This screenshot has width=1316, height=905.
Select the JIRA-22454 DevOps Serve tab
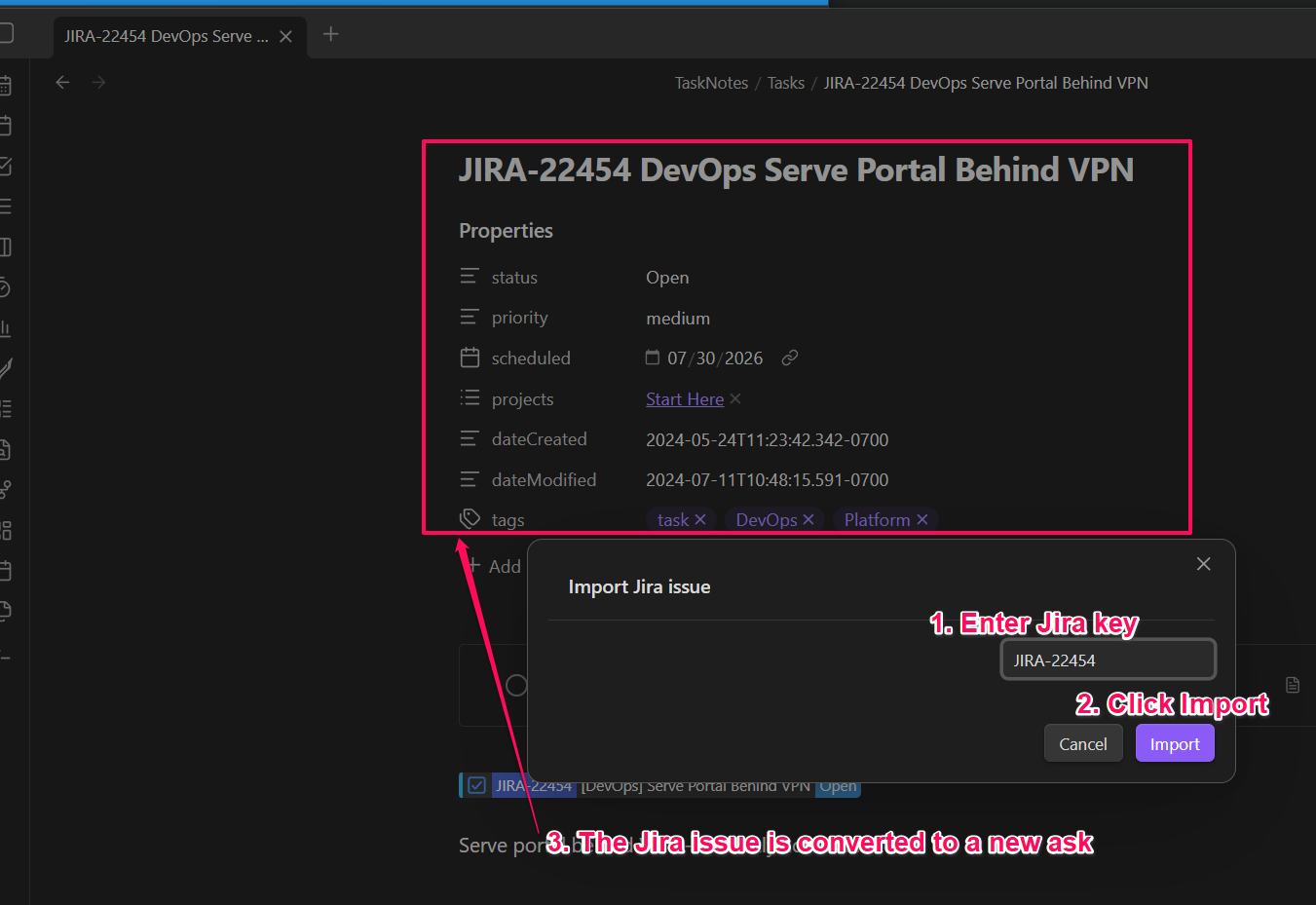(x=179, y=36)
